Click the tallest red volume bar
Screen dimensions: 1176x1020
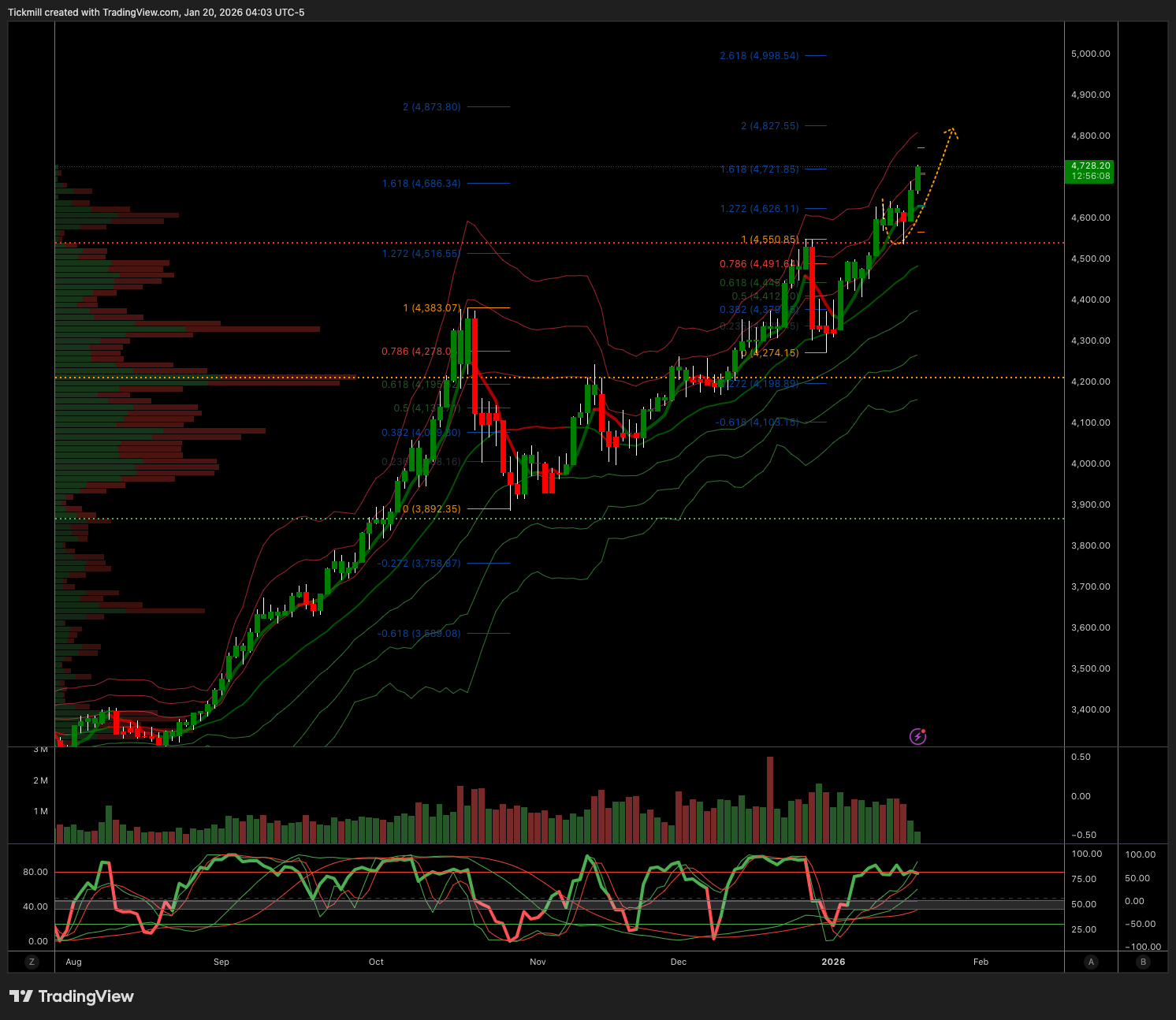770,799
